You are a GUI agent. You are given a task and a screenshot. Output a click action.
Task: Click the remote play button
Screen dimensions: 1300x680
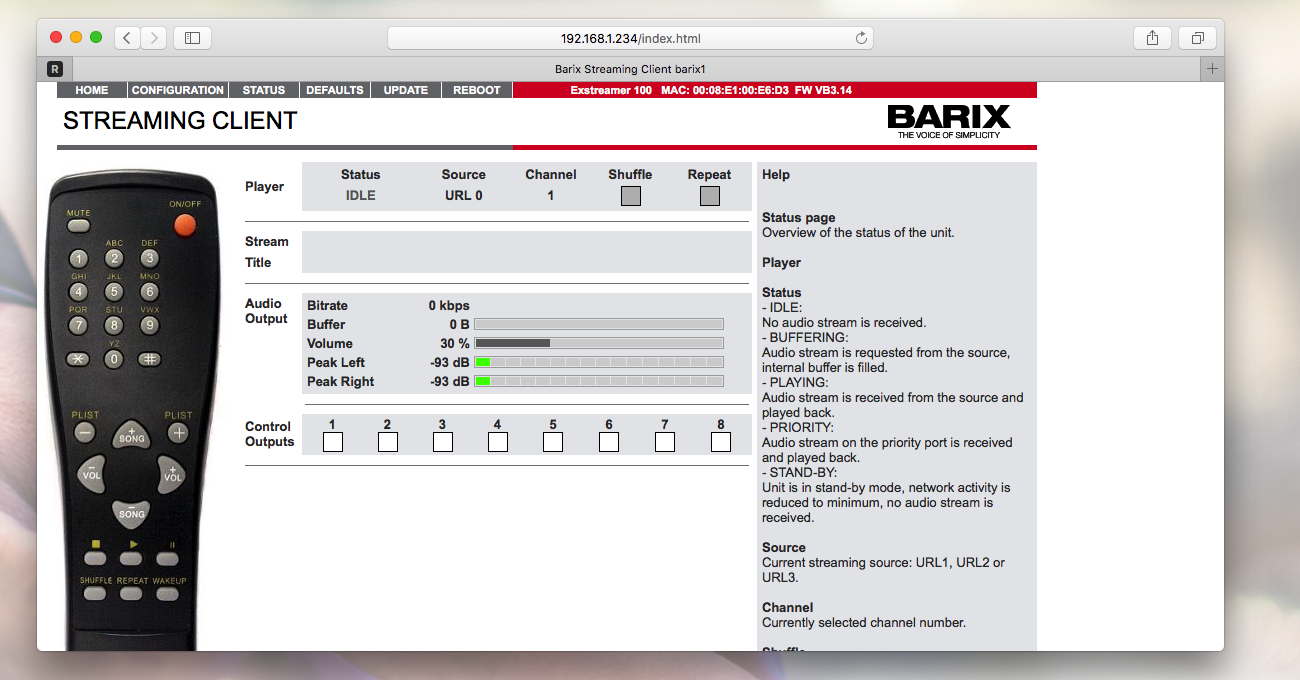[131, 557]
